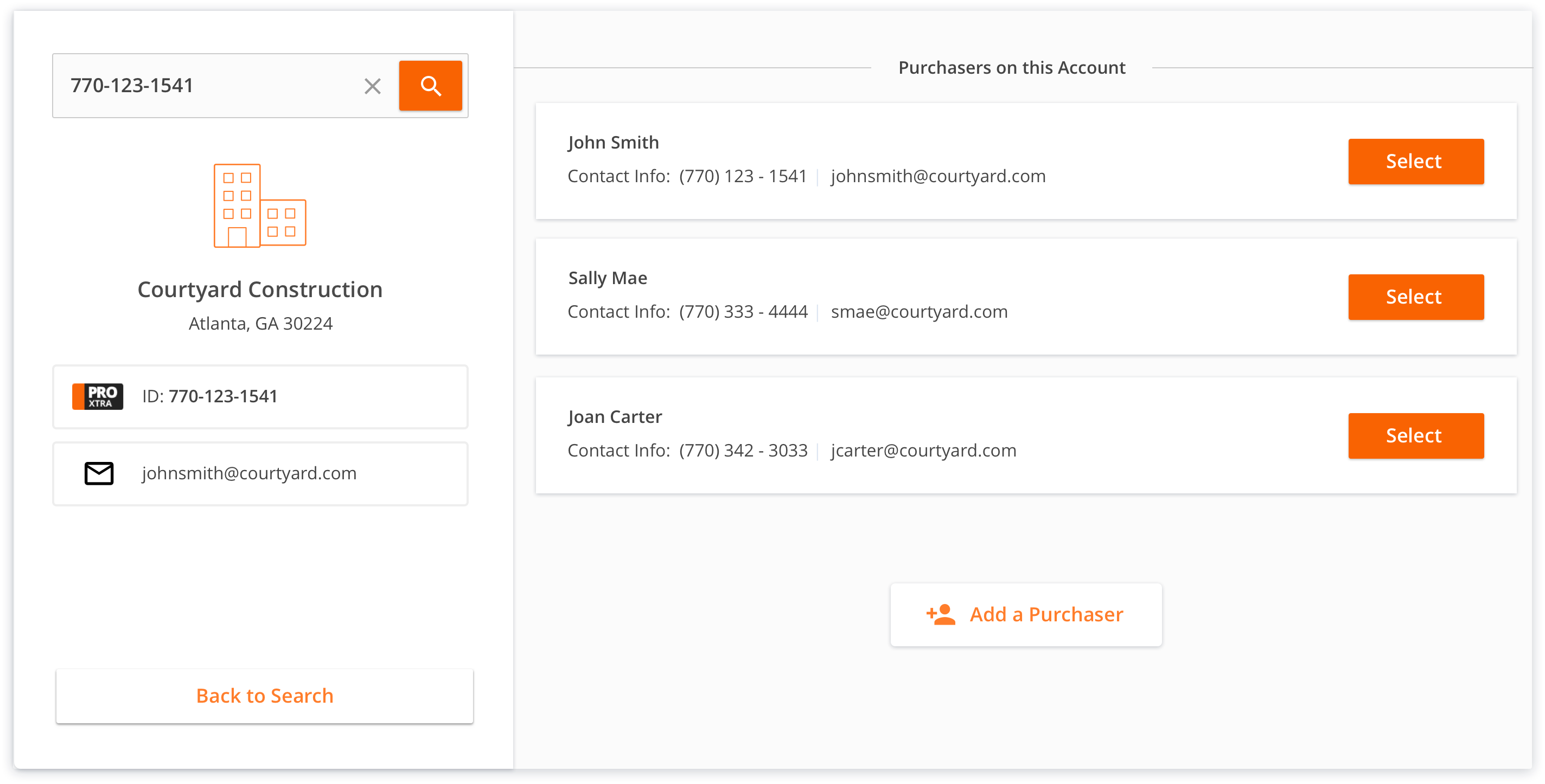Click the Purchasers on this Account heading
Viewport: 1545px width, 784px height.
(x=1012, y=68)
